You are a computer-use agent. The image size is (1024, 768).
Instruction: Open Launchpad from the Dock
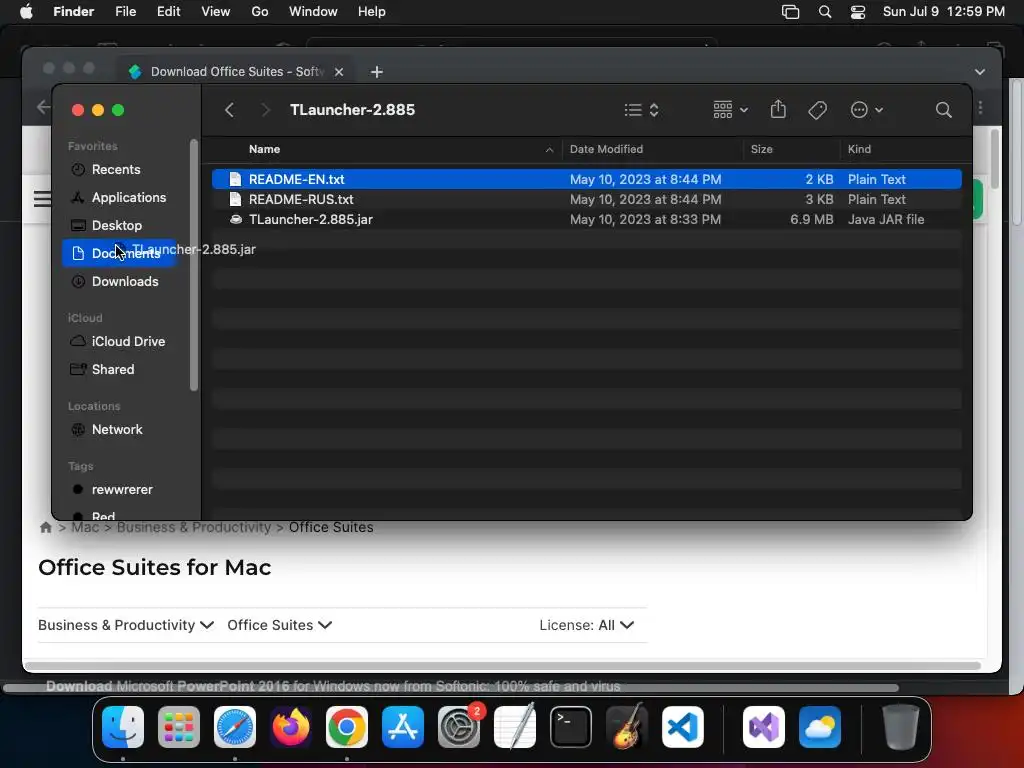[179, 727]
